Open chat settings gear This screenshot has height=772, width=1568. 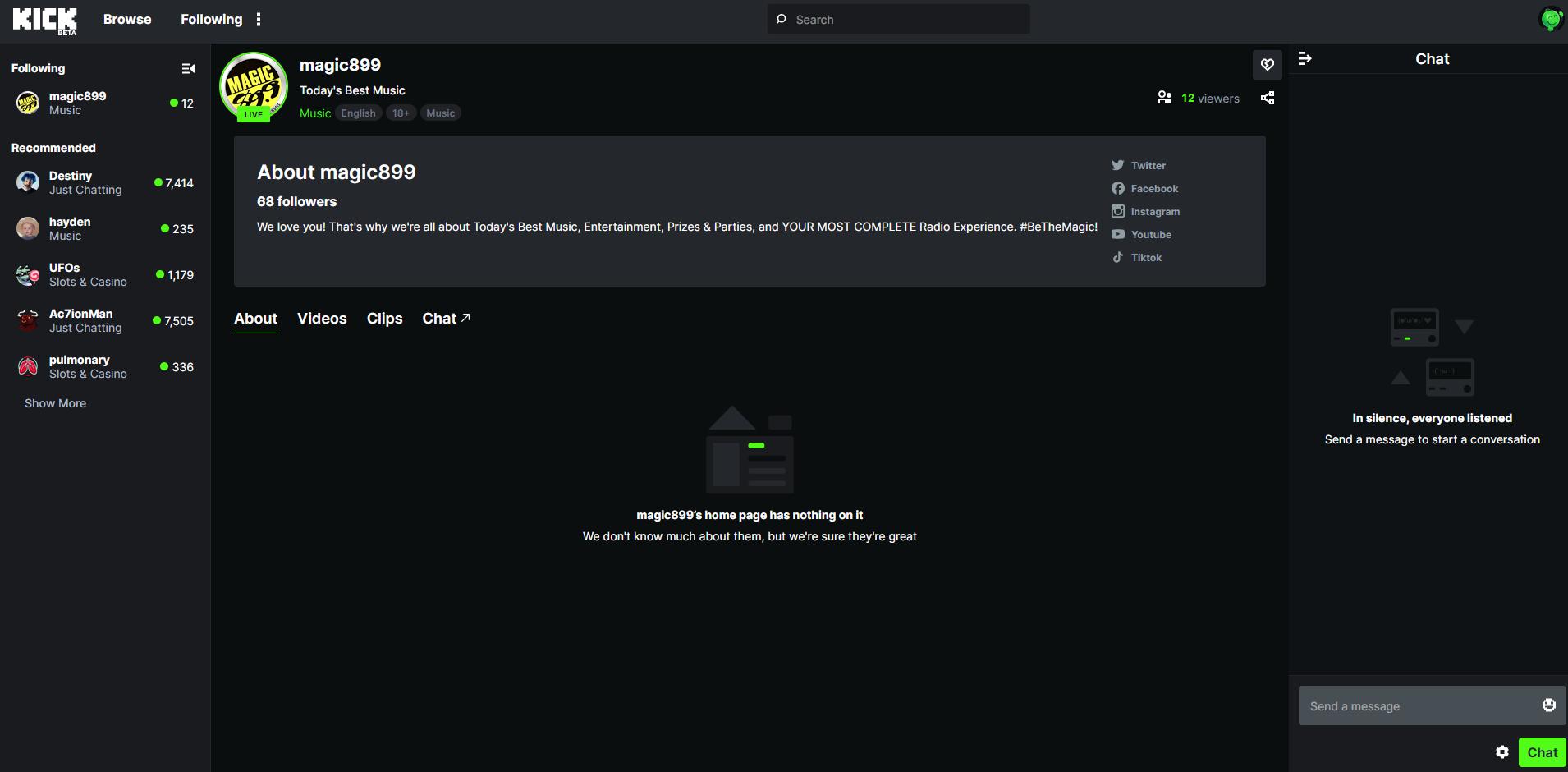(x=1502, y=751)
